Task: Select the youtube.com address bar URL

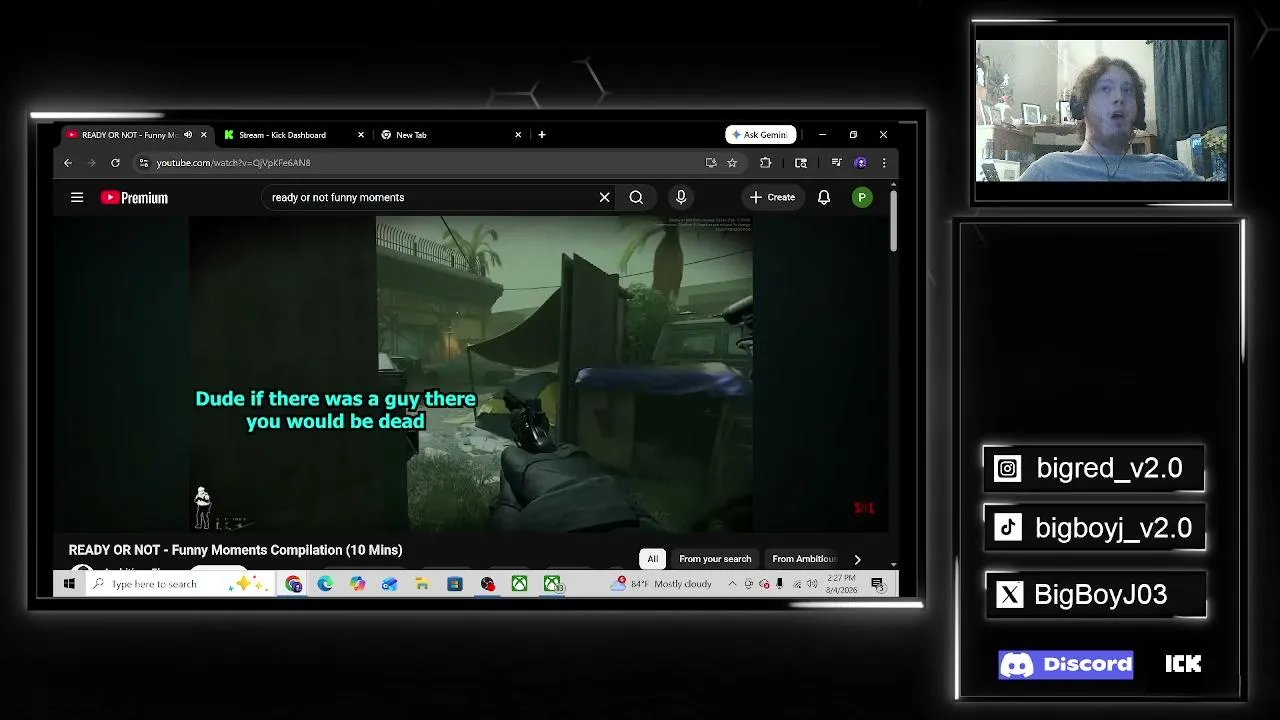Action: (233, 163)
